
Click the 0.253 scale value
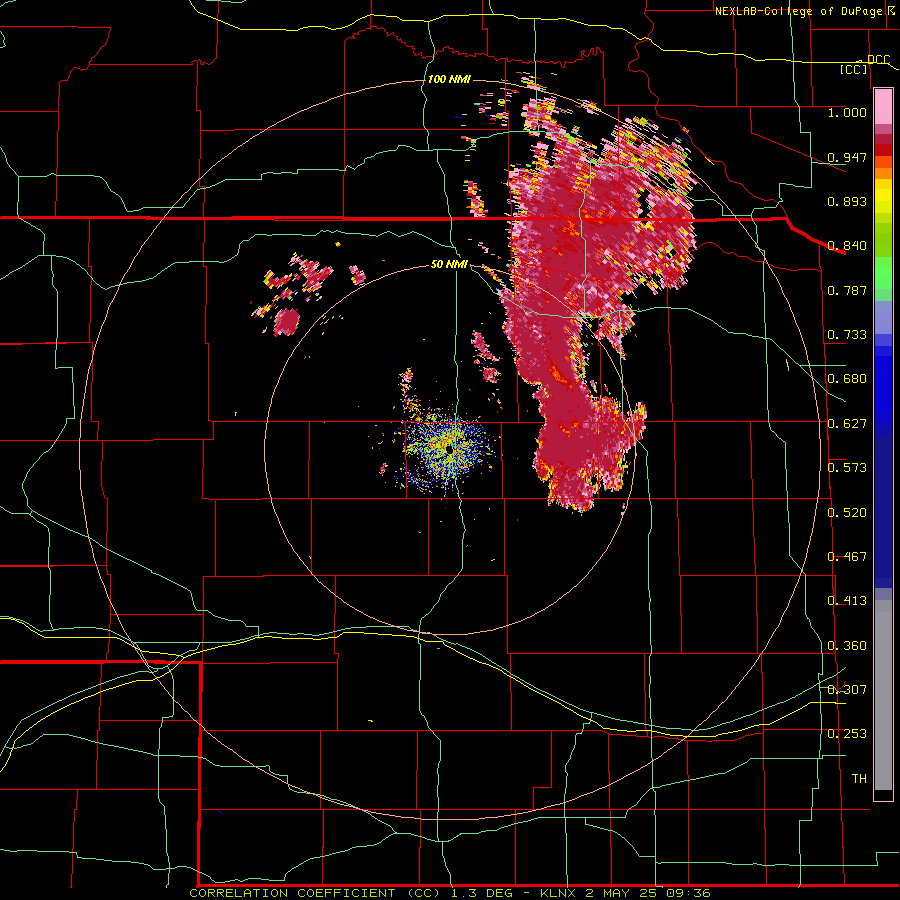[x=847, y=734]
